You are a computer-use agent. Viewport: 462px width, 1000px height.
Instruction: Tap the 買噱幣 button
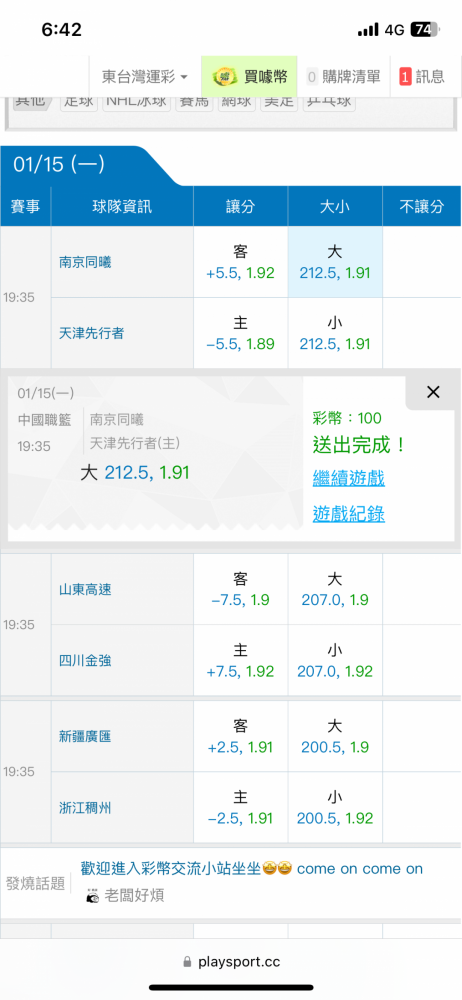point(250,77)
